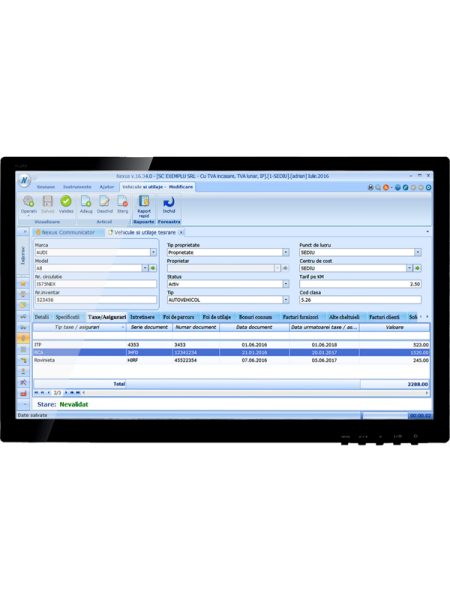Click the Nr. circulatie input field
This screenshot has width=450, height=600.
click(96, 284)
